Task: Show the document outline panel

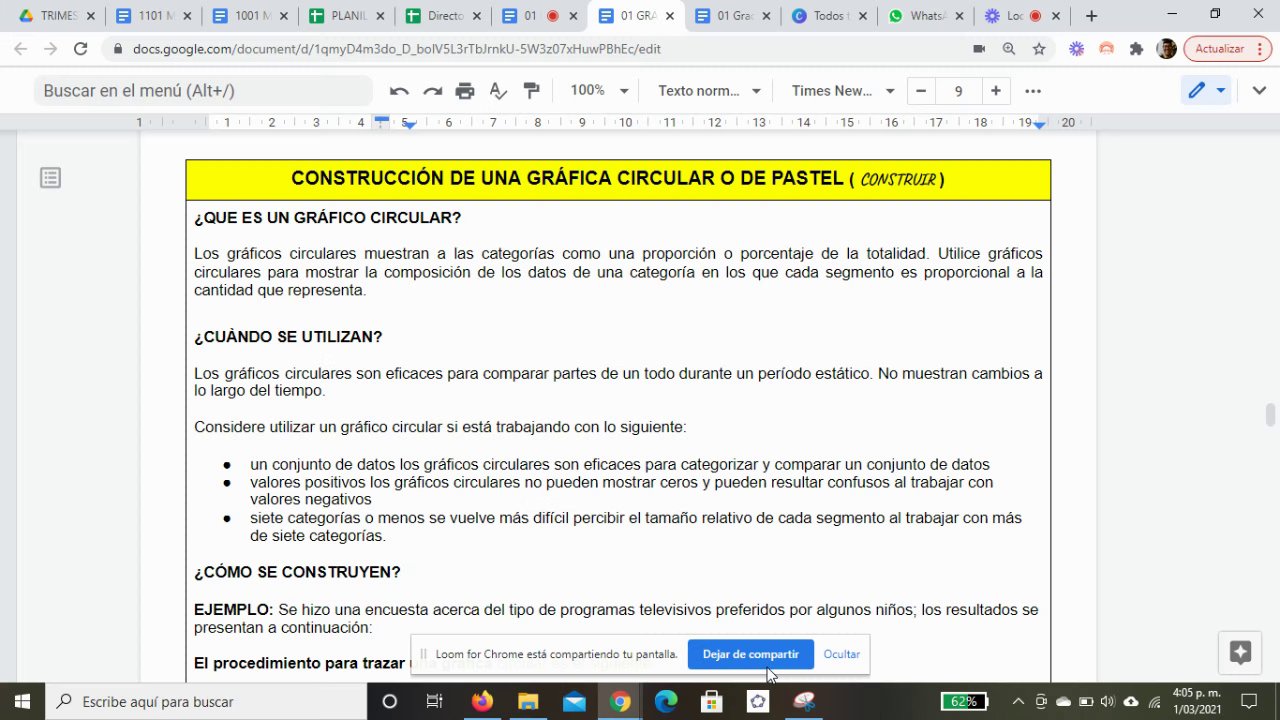Action: click(x=50, y=178)
